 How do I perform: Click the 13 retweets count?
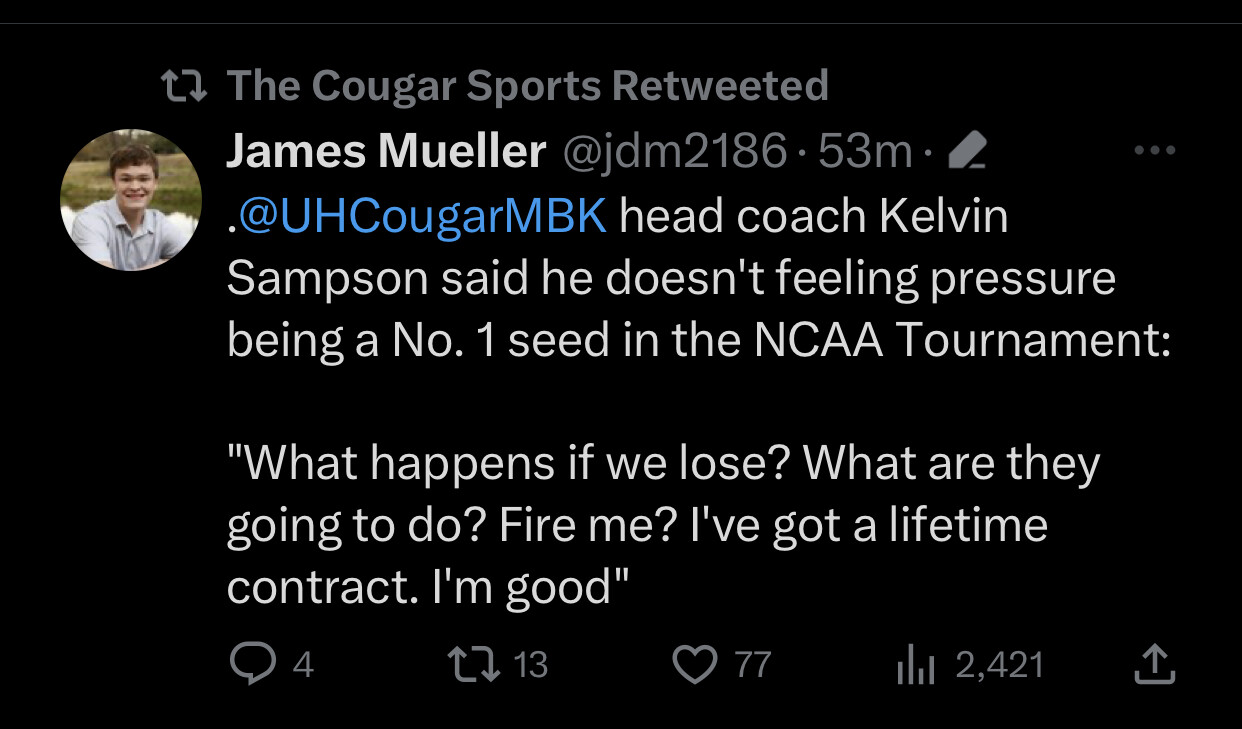point(531,666)
